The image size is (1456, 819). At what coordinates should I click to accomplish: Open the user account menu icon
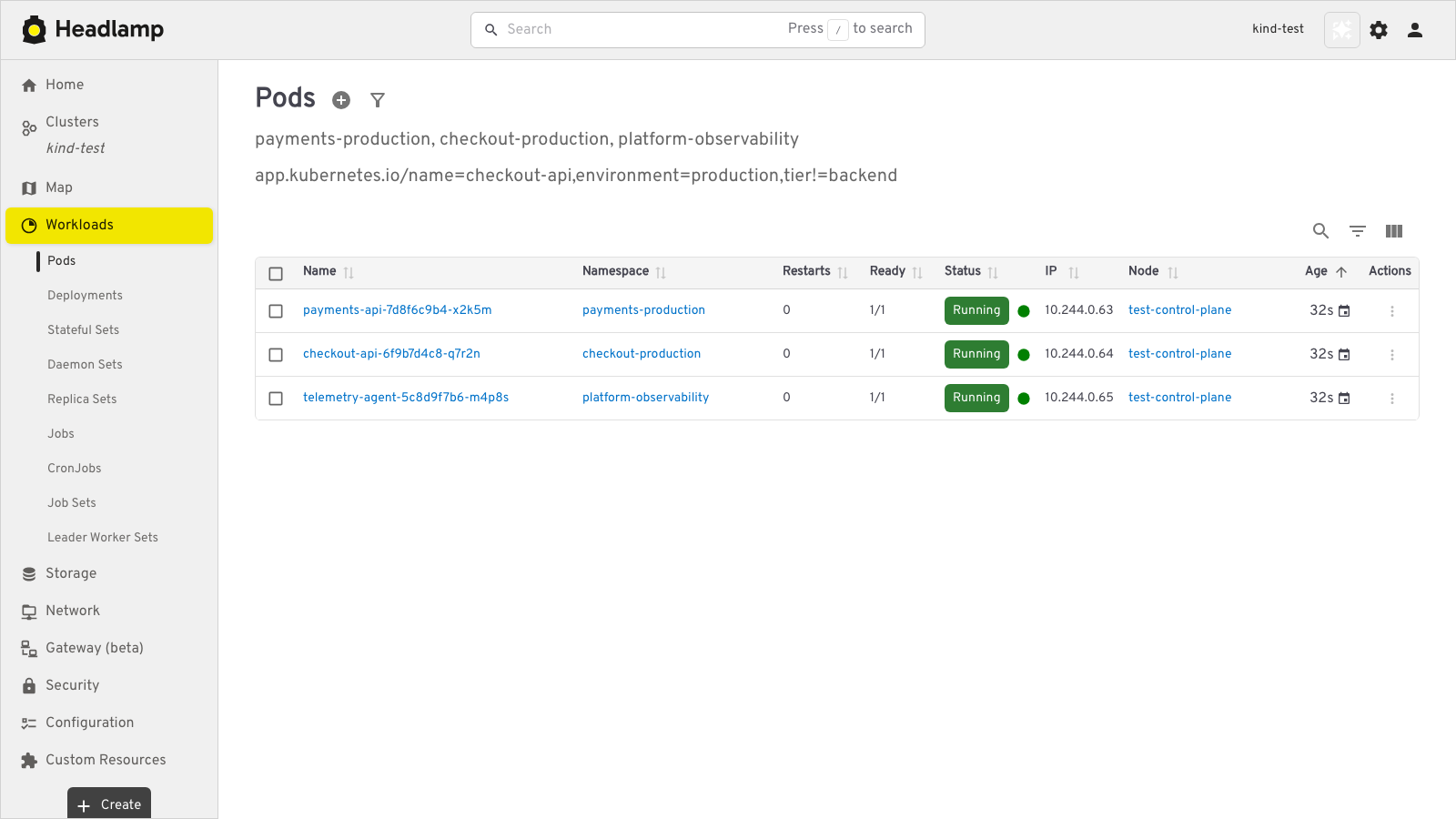pos(1415,30)
